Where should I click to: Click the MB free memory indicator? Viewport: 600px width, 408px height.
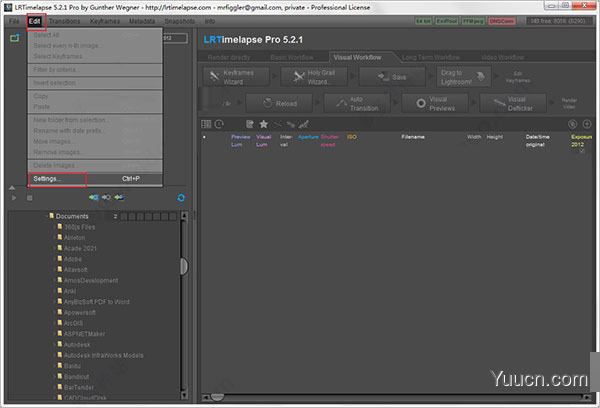click(558, 21)
